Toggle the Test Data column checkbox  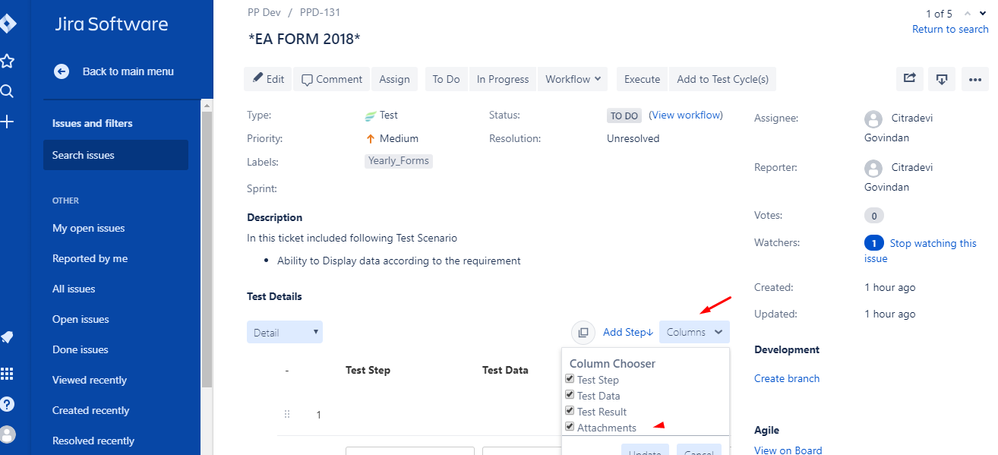(x=570, y=395)
